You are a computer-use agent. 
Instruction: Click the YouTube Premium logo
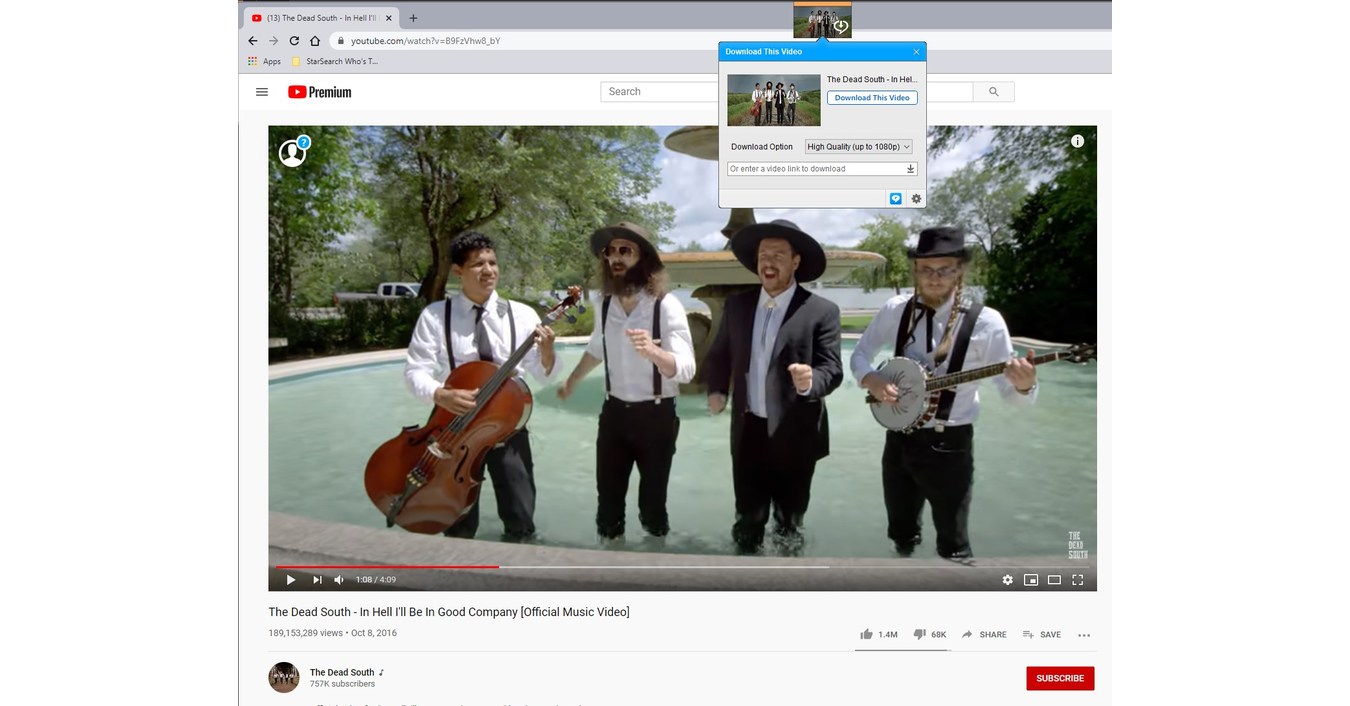[319, 91]
